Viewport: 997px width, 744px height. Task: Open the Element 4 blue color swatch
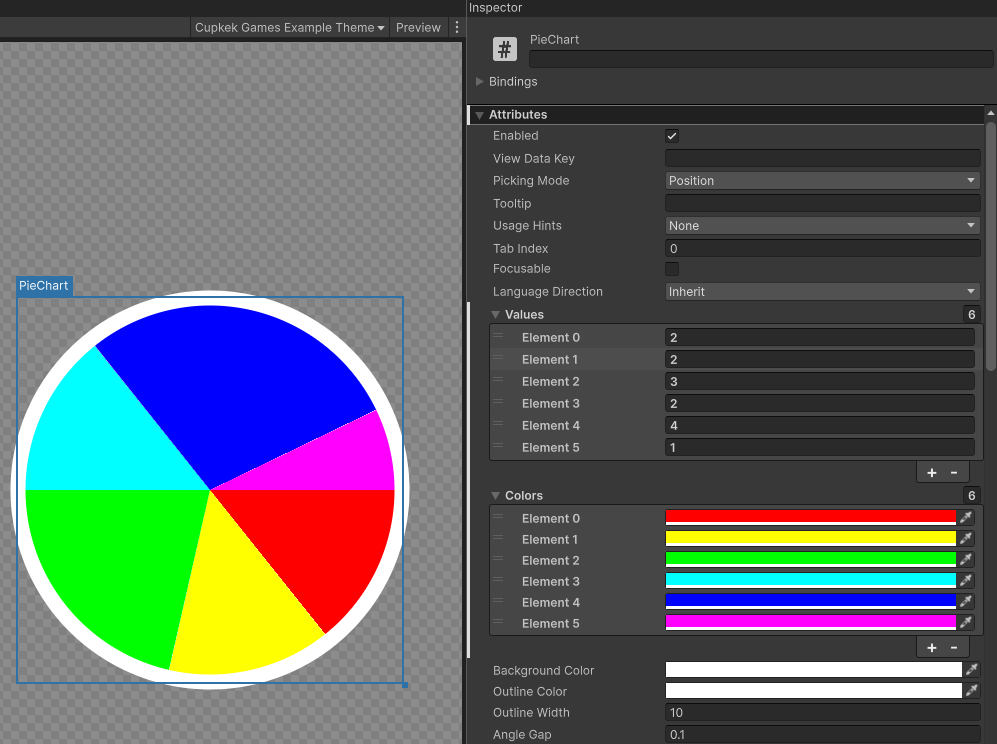coord(810,602)
